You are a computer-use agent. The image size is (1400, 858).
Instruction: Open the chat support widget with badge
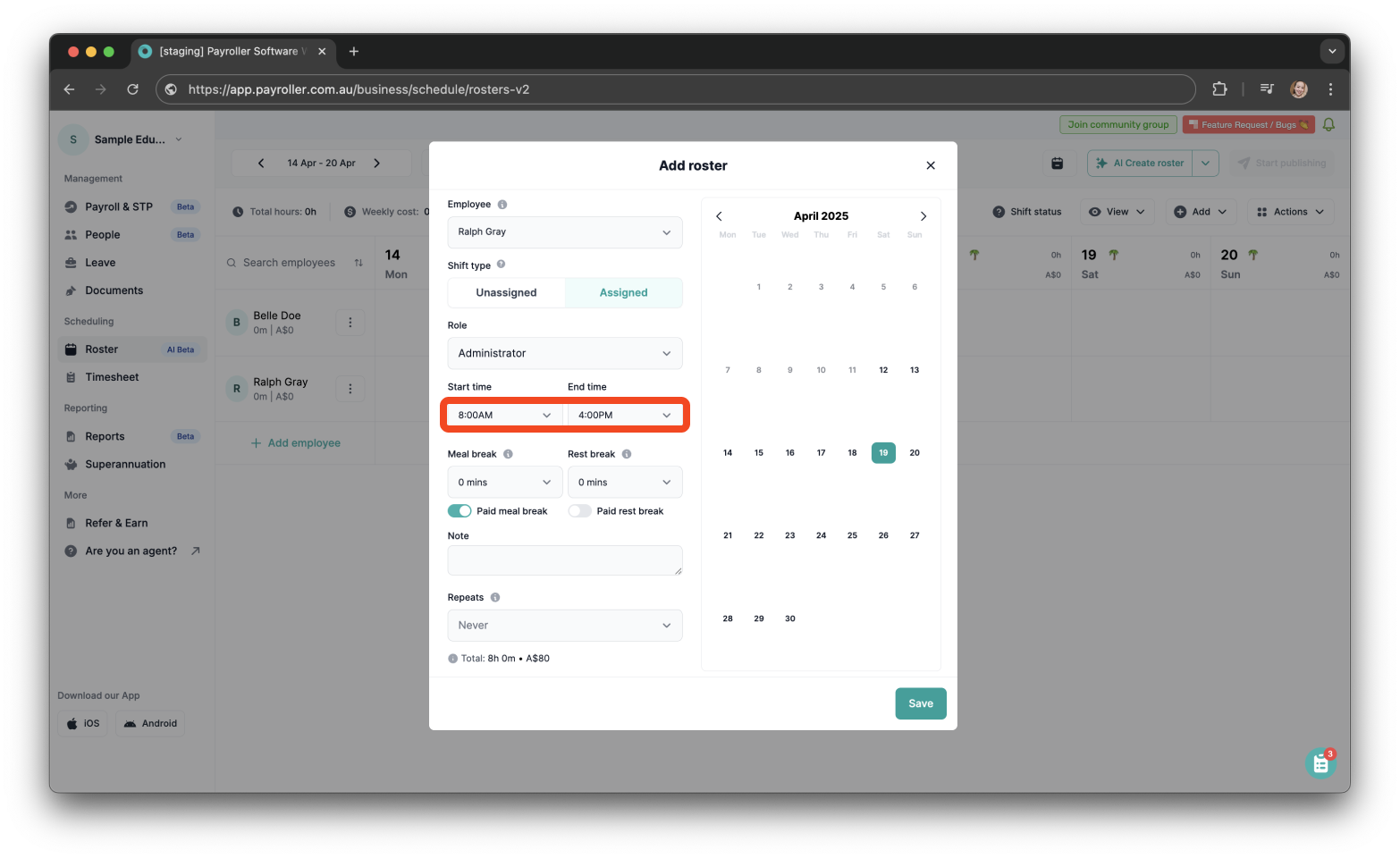point(1321,762)
